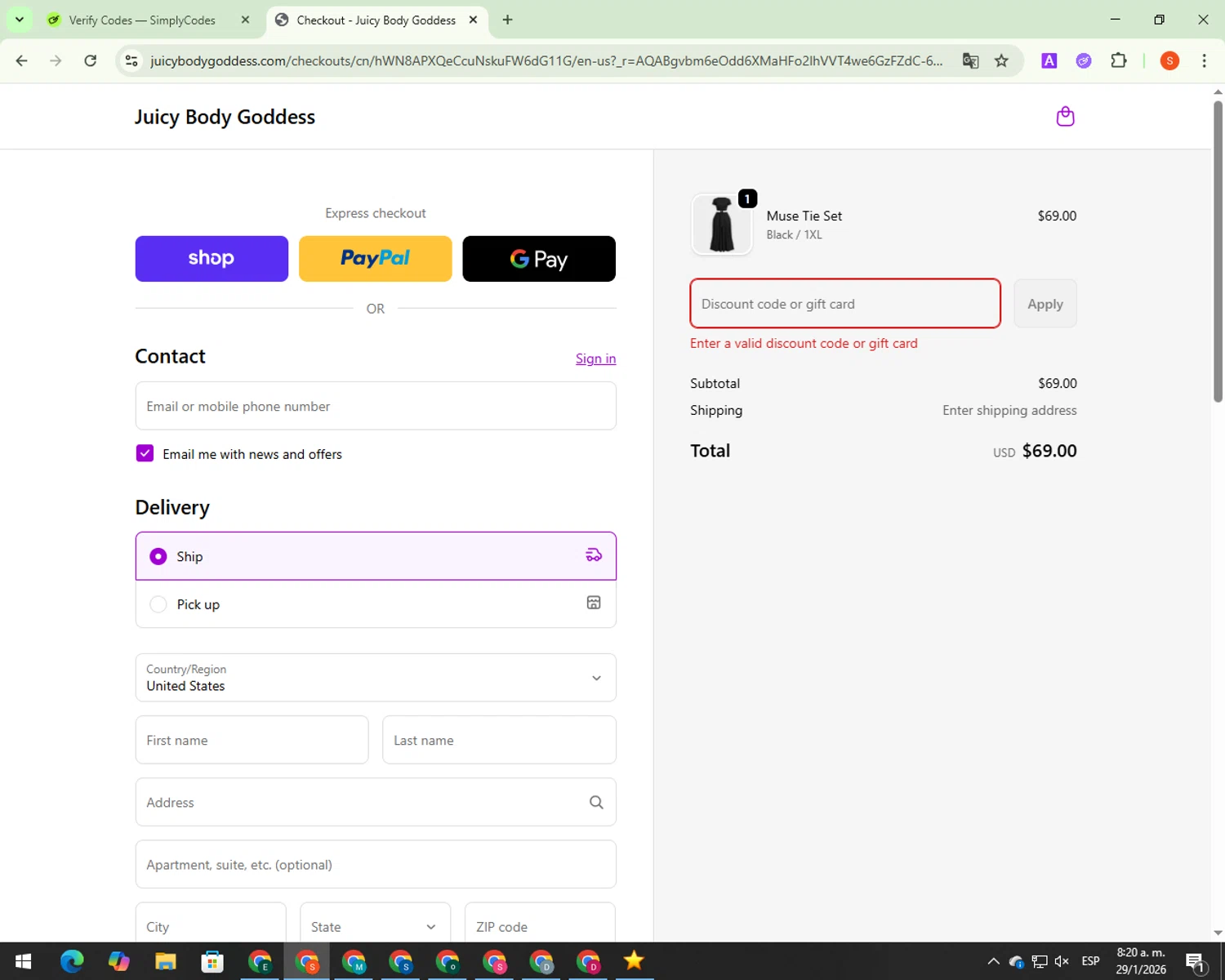Click the Juicy Body Goddess store title
The width and height of the screenshot is (1225, 980).
[x=225, y=117]
